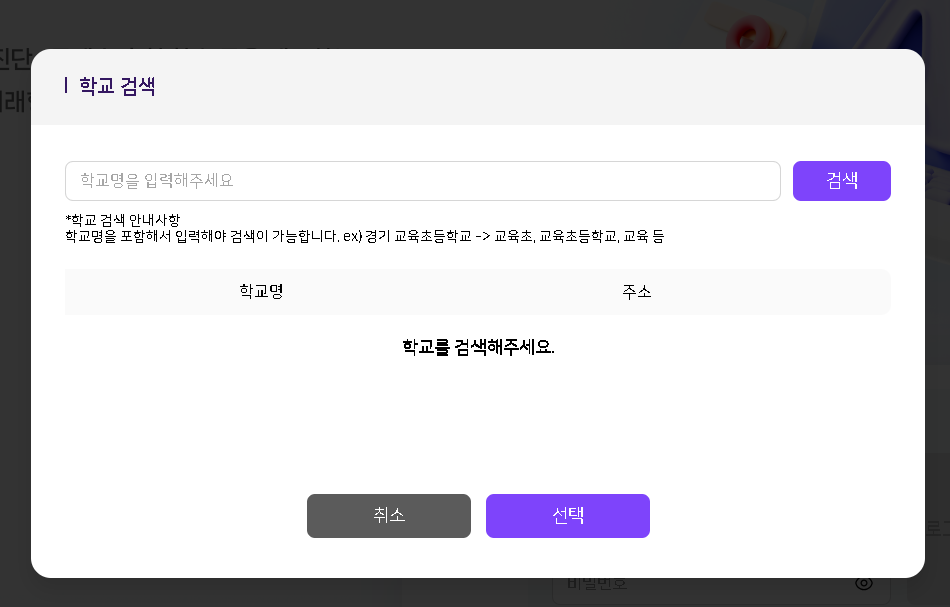Click the partially visible 로그 button at right edge
The image size is (950, 607).
click(x=936, y=527)
